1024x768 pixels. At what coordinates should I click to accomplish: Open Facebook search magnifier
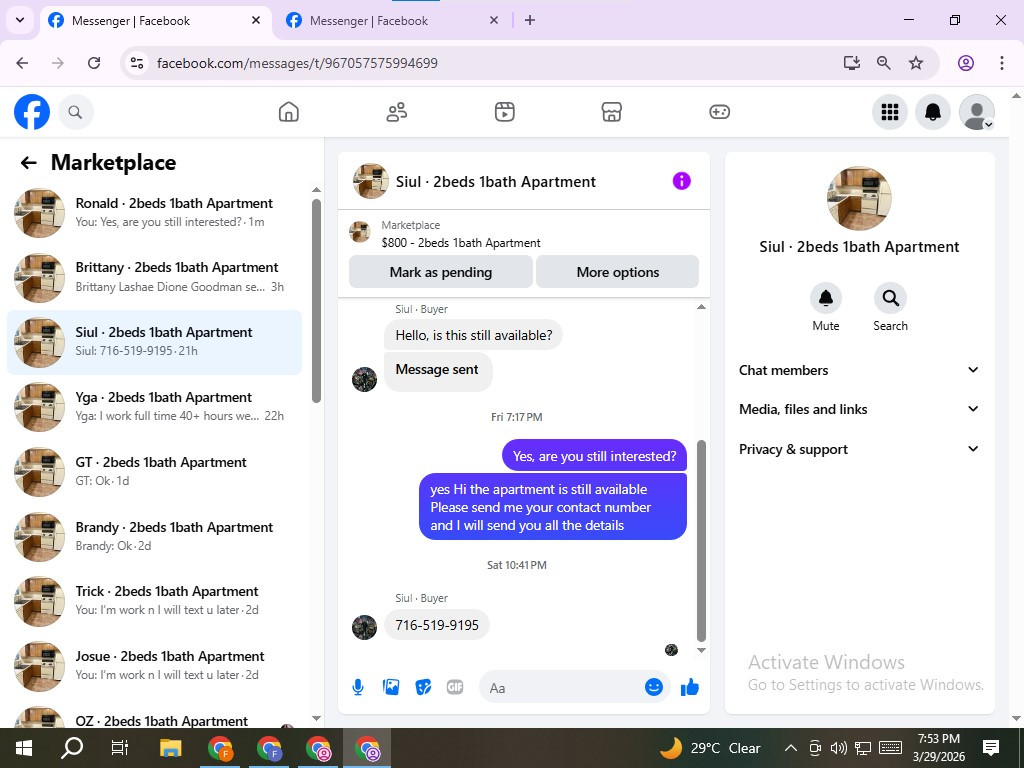(75, 112)
